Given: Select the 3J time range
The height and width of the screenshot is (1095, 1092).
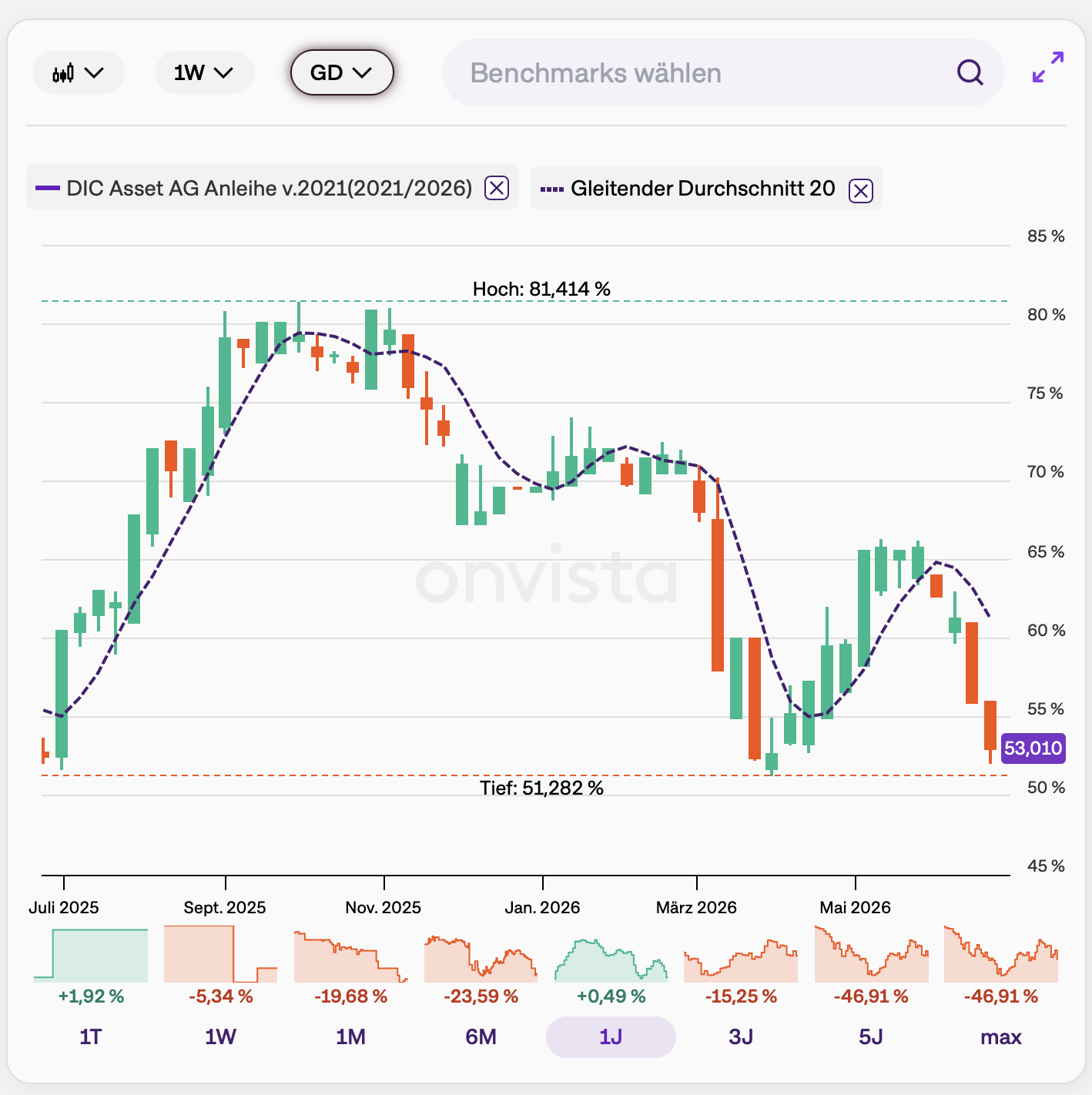Looking at the screenshot, I should (741, 1037).
